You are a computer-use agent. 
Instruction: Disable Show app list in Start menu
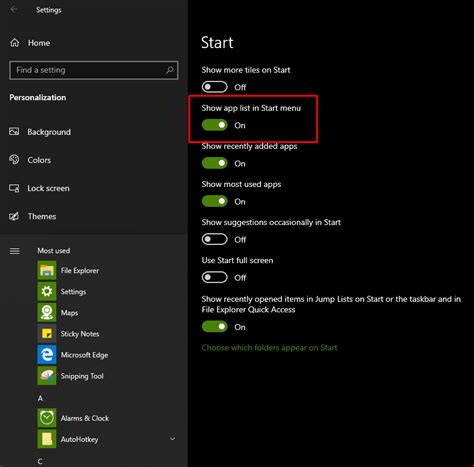click(215, 125)
